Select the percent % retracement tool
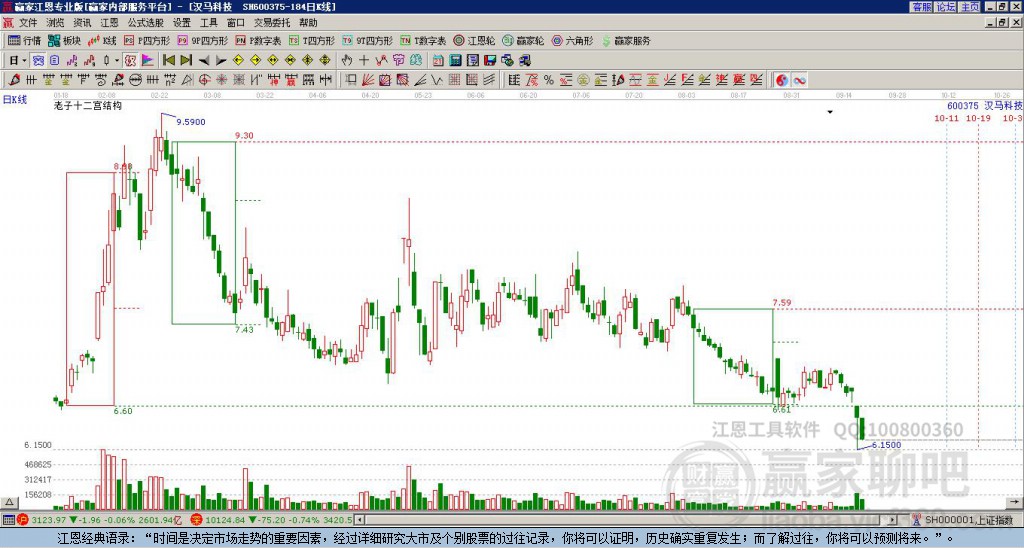Viewport: 1024px width, 548px height. pos(549,80)
